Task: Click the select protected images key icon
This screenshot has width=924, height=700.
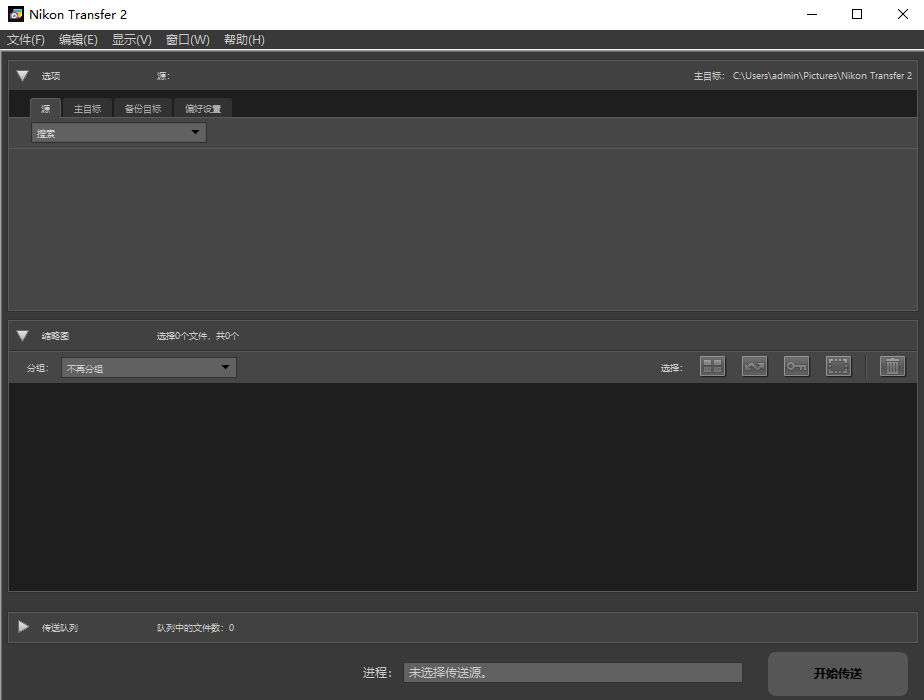Action: pyautogui.click(x=796, y=367)
